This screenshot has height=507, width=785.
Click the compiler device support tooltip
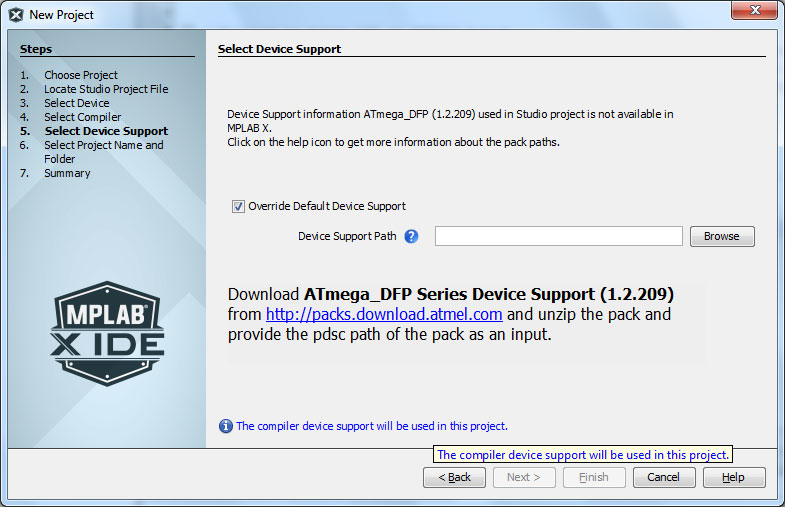tap(583, 454)
